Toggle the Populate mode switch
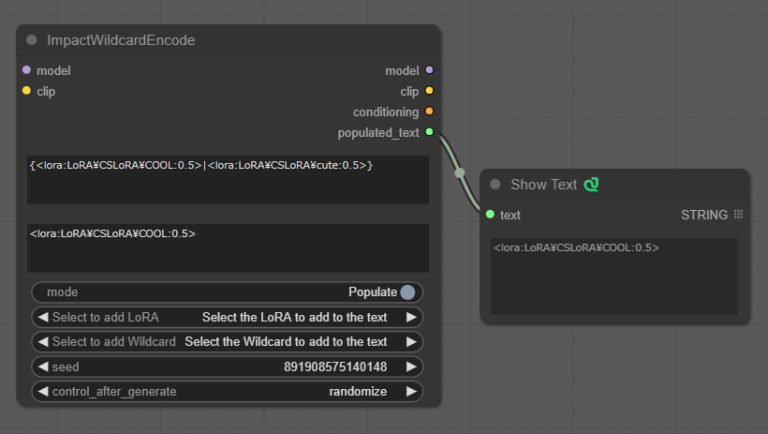 (x=407, y=292)
